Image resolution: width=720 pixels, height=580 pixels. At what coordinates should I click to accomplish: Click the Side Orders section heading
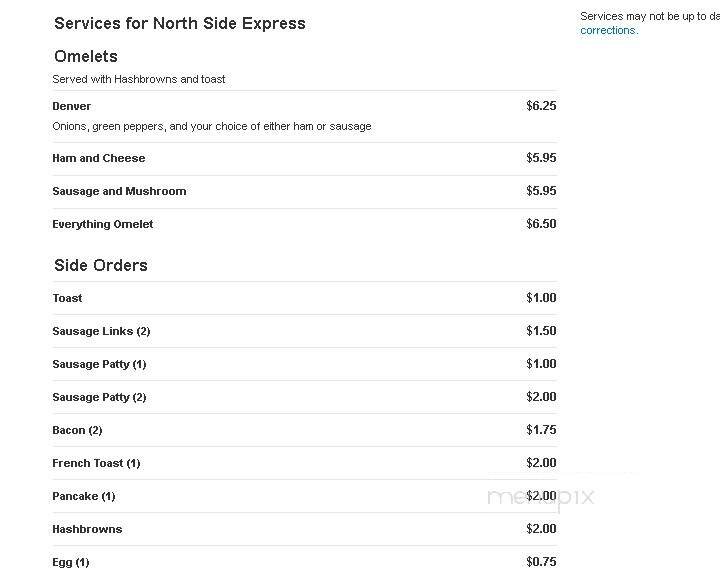point(101,265)
